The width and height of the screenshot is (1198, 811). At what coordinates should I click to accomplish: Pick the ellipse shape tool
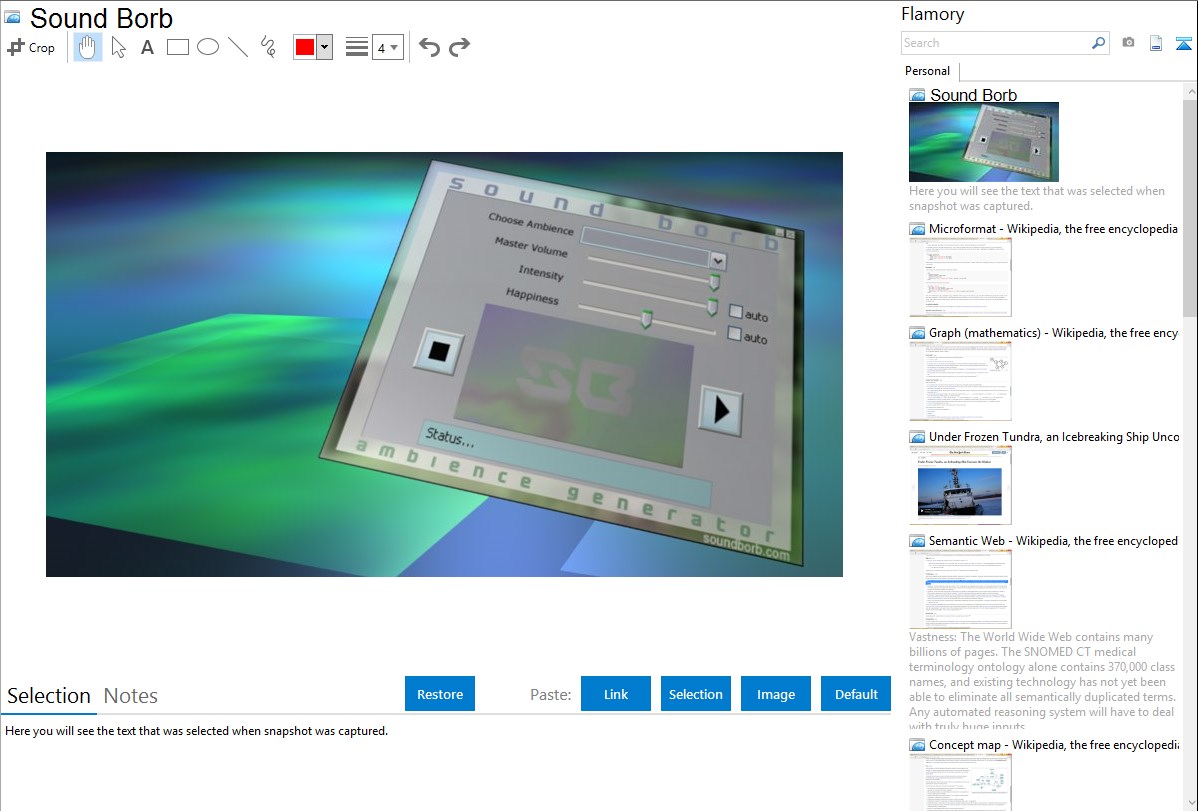(x=207, y=47)
